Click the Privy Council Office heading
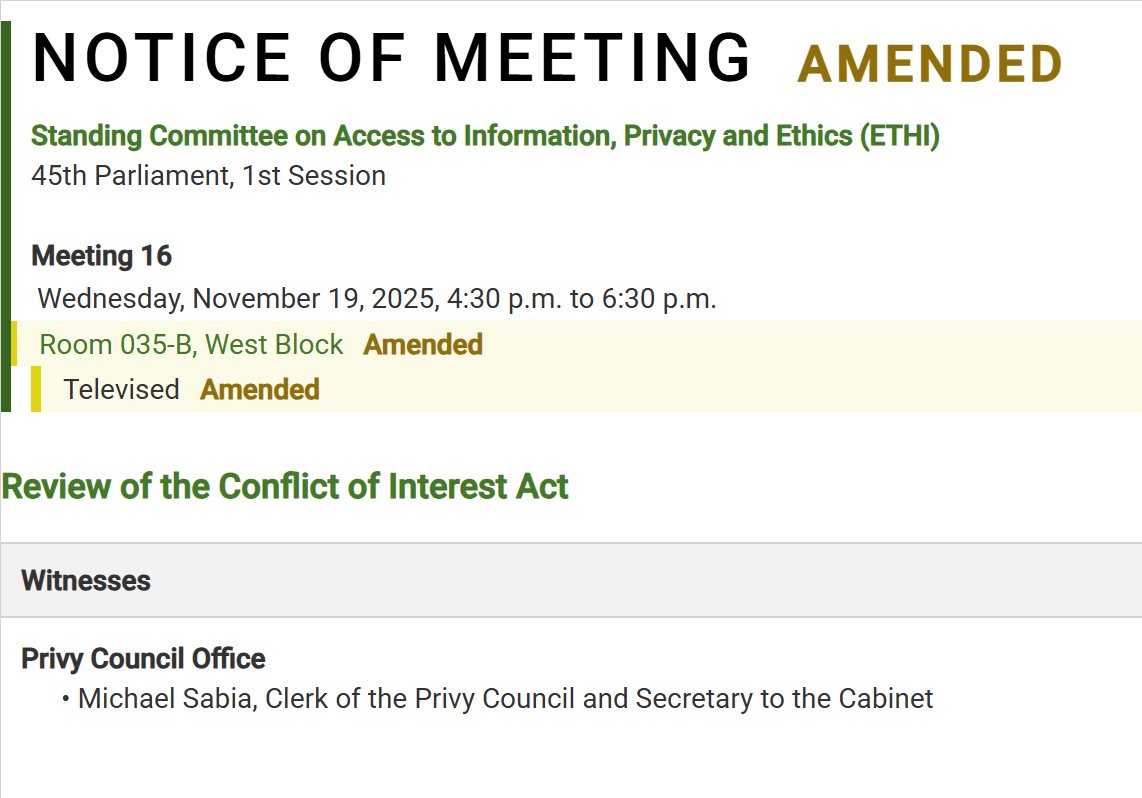Image resolution: width=1142 pixels, height=798 pixels. [x=143, y=659]
